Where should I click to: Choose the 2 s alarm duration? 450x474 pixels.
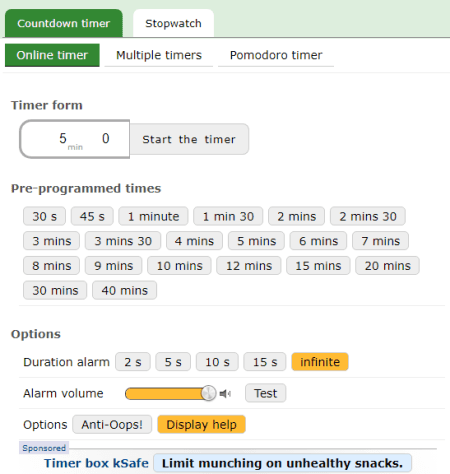tap(133, 362)
